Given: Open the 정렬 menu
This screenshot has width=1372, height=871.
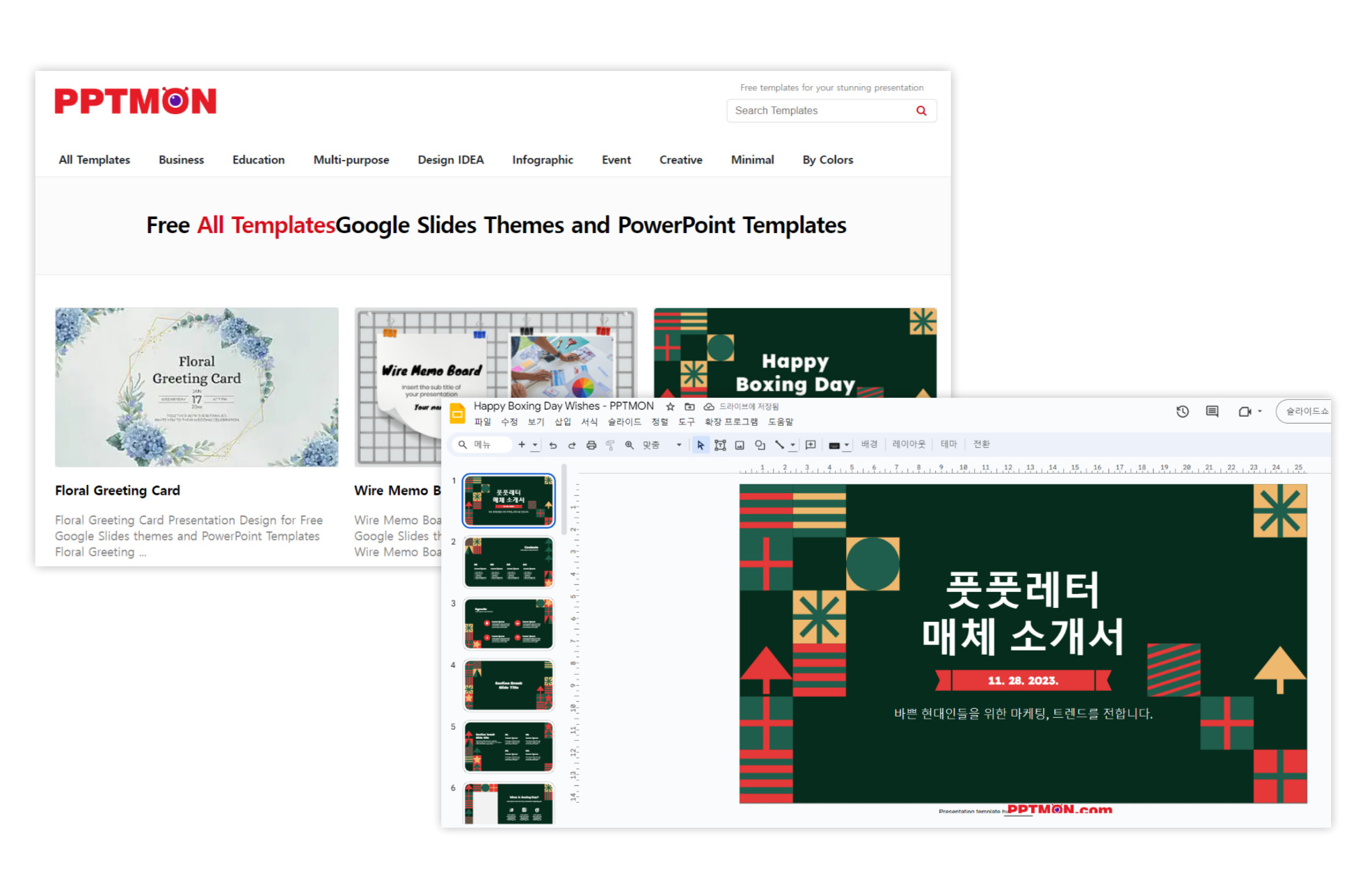Looking at the screenshot, I should [660, 422].
